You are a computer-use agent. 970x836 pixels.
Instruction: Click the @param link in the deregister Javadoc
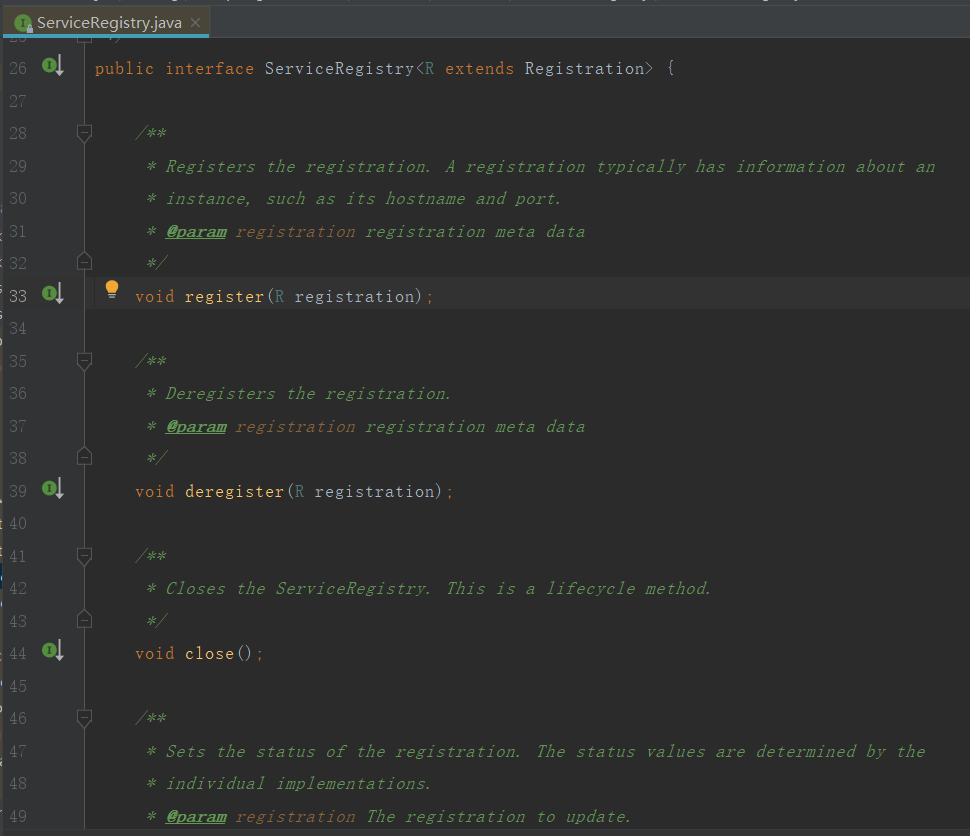(196, 426)
